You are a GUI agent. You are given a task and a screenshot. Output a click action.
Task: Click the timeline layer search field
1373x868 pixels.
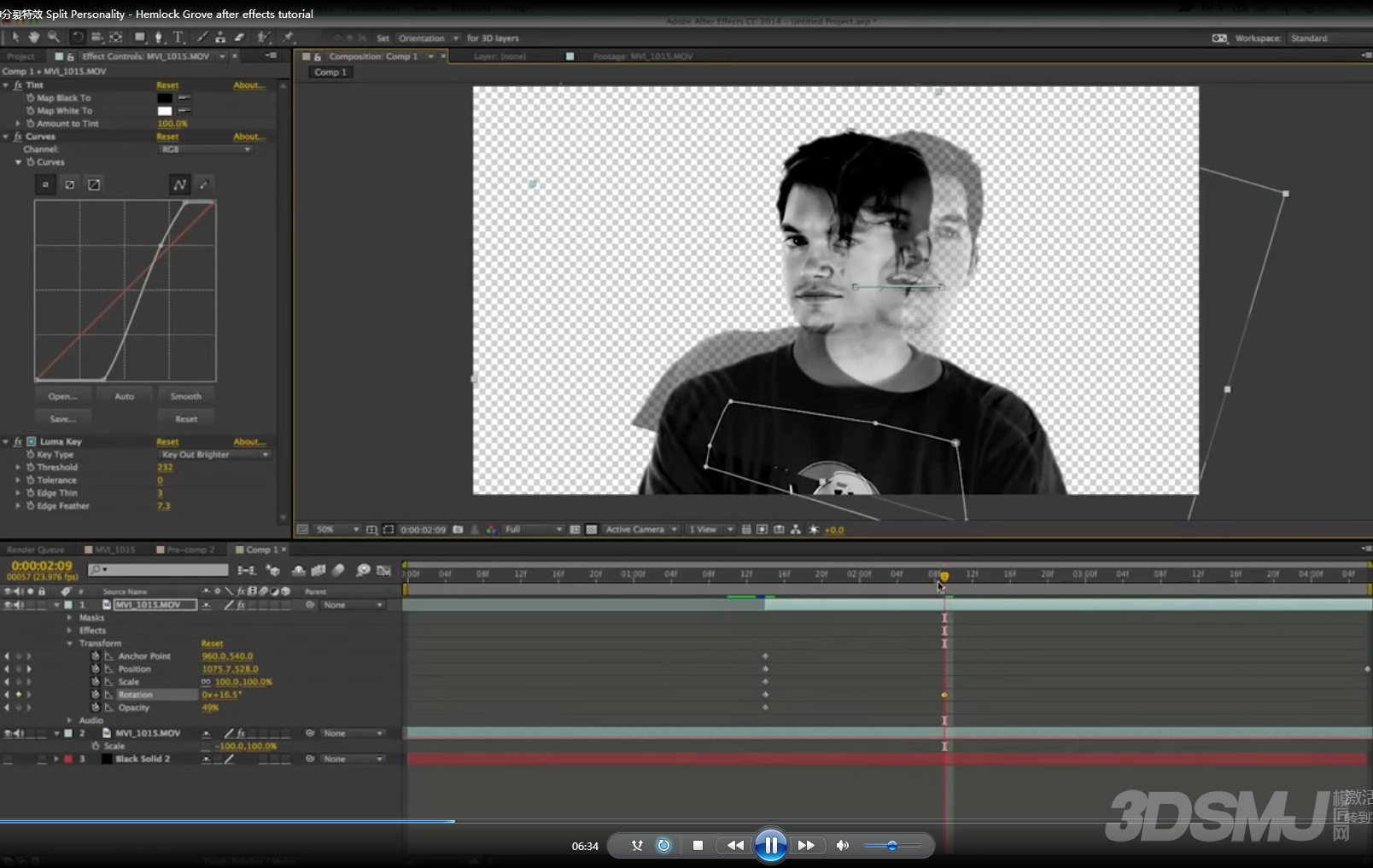159,570
